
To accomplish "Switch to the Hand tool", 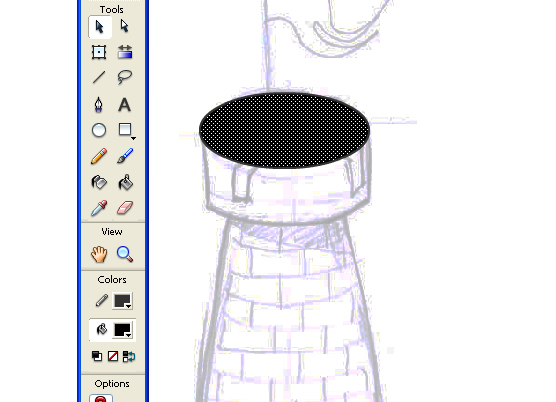I will [x=99, y=254].
